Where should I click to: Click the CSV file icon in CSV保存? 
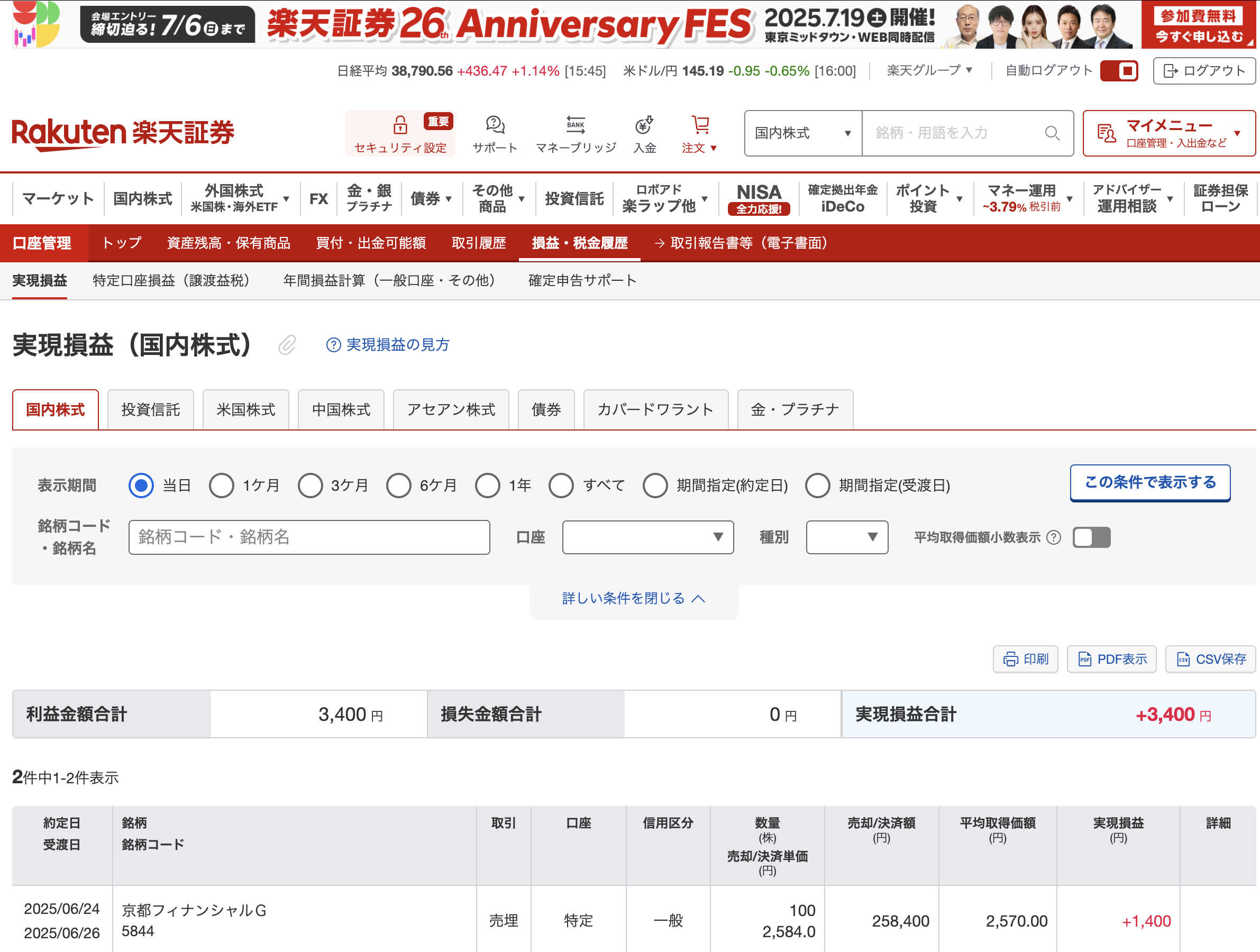click(1183, 660)
